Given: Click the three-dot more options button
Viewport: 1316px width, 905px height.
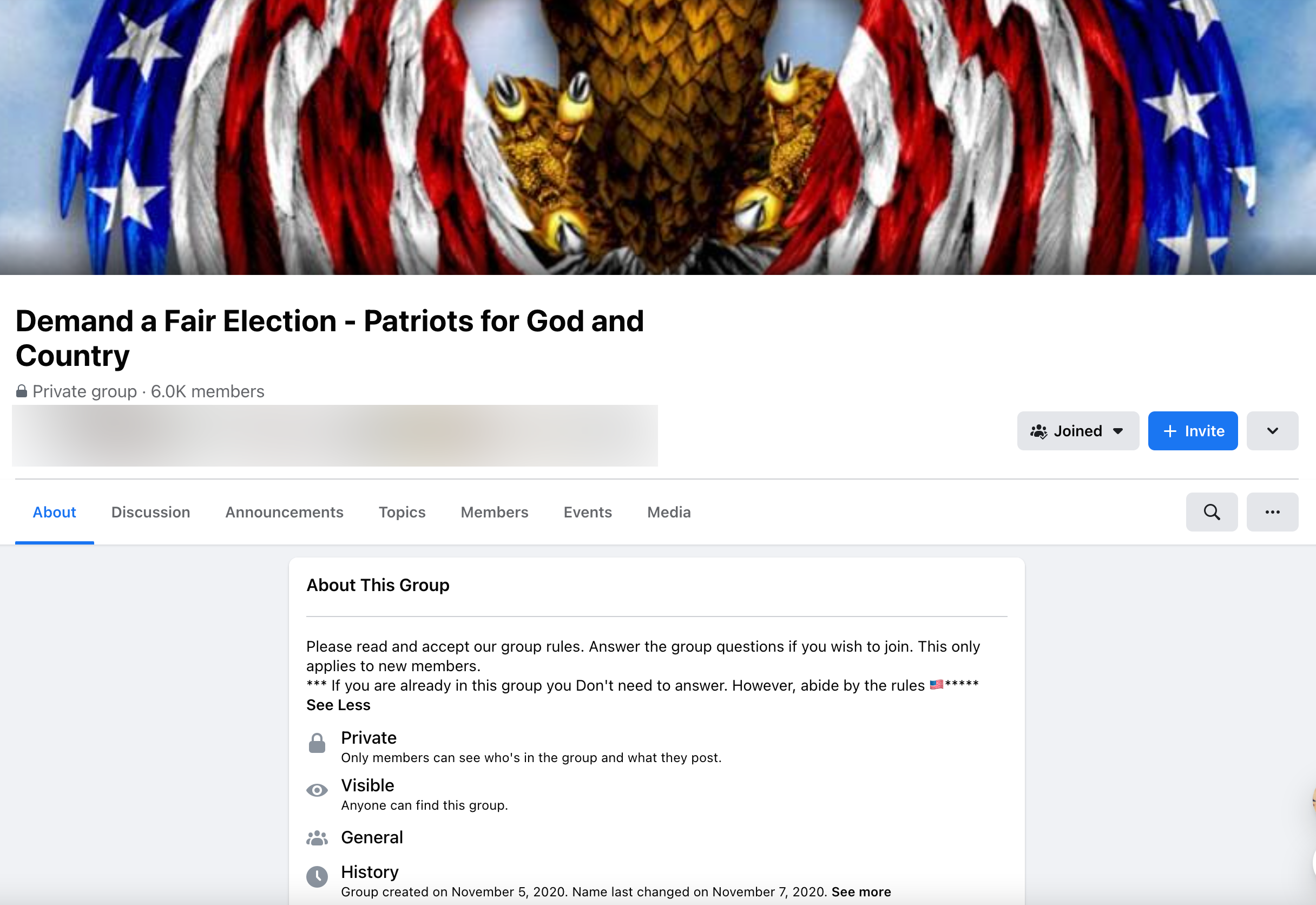Looking at the screenshot, I should [x=1272, y=512].
